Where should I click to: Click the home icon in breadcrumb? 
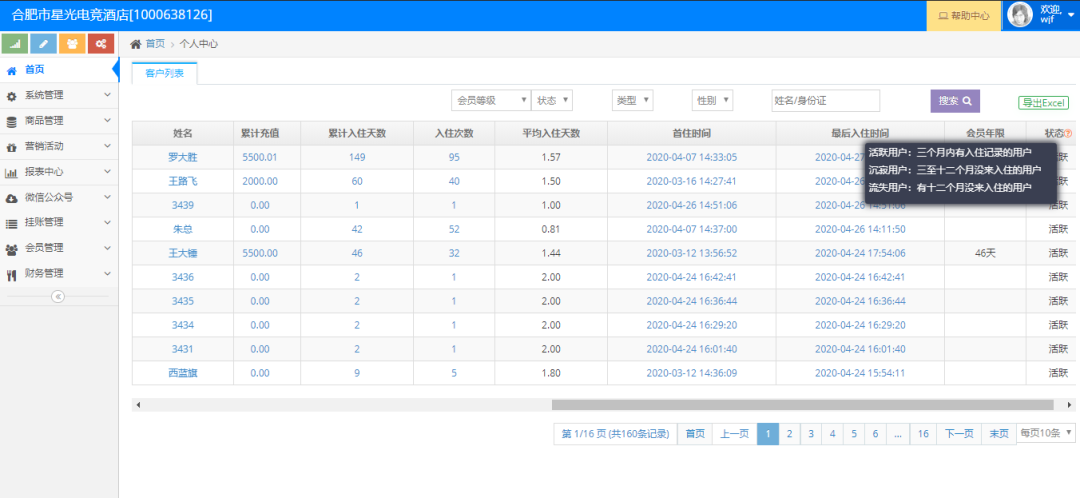click(x=136, y=44)
